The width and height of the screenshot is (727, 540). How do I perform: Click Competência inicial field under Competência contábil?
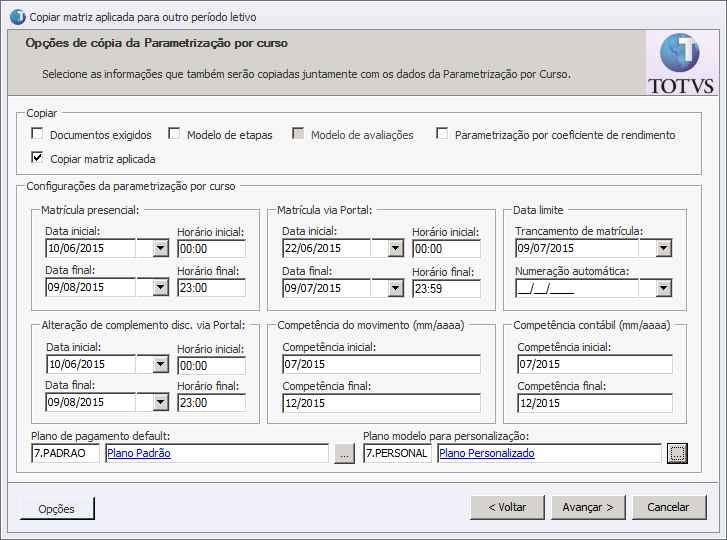(594, 364)
